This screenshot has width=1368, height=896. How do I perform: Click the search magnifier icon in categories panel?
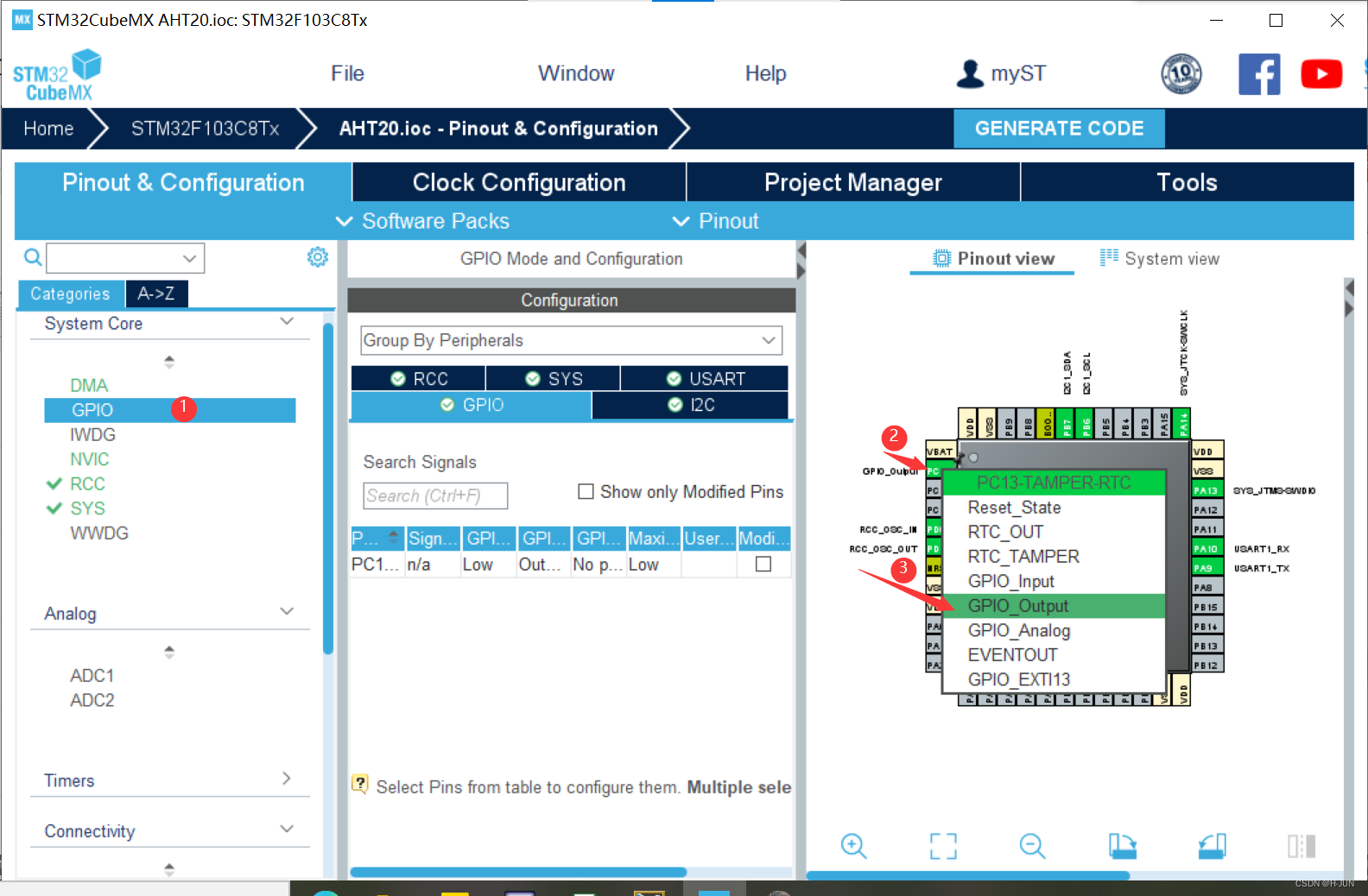33,257
